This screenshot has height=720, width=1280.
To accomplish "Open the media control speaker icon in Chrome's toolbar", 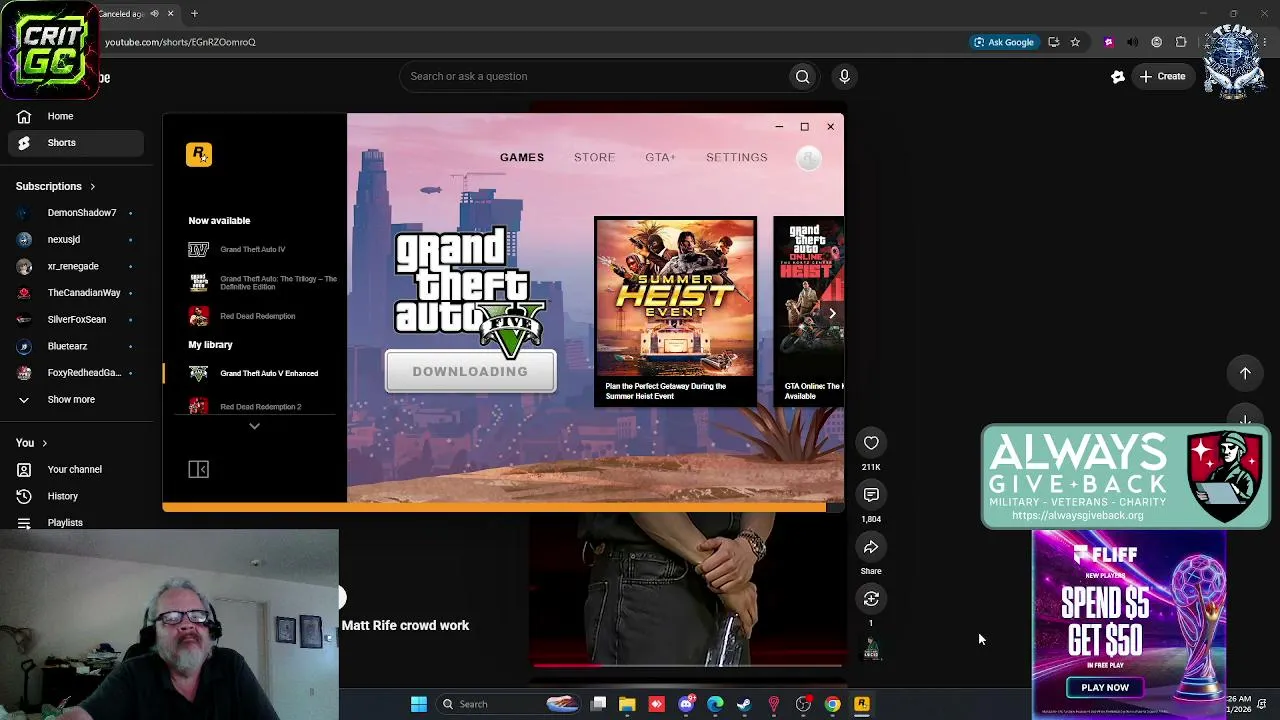I will [x=1132, y=42].
